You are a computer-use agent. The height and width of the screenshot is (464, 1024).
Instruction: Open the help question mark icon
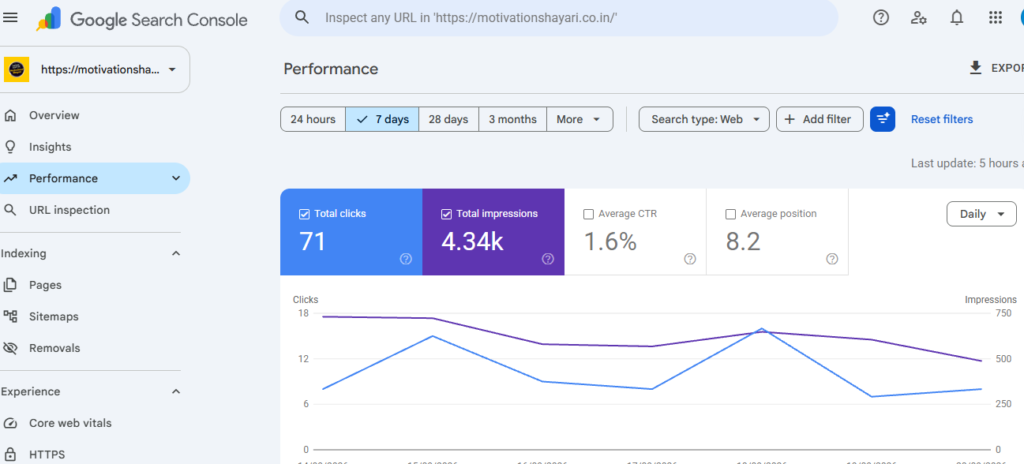point(881,18)
